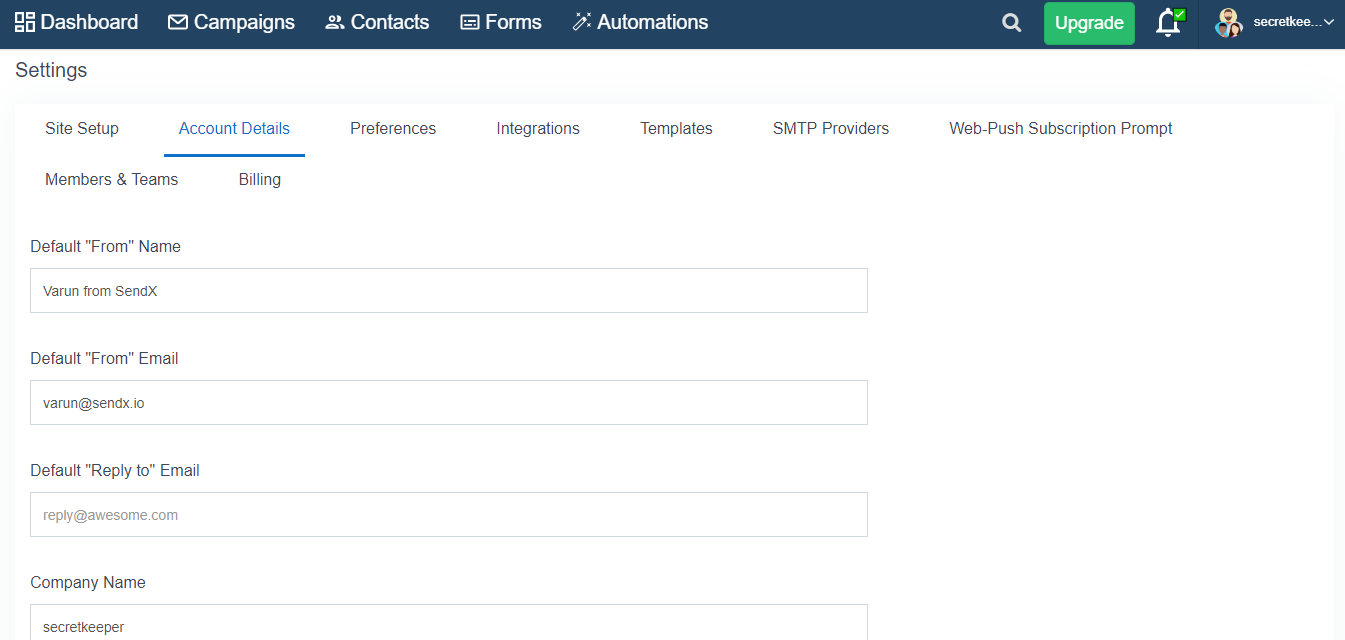1345x640 pixels.
Task: Open the Dashboard menu item
Action: pos(76,22)
